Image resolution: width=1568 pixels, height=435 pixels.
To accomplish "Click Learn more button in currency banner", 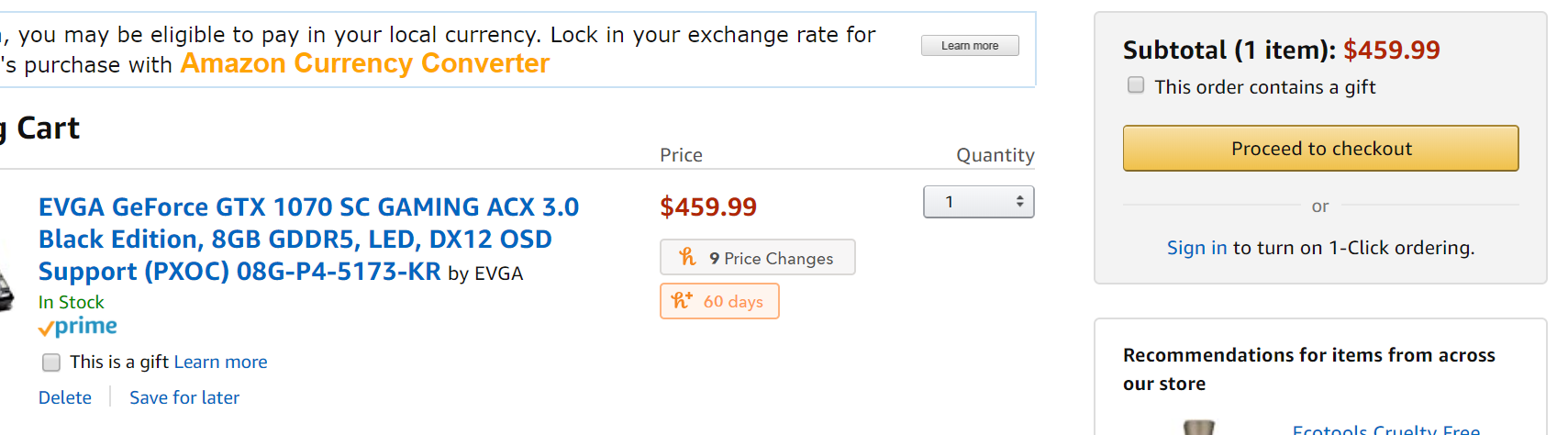I will click(970, 46).
